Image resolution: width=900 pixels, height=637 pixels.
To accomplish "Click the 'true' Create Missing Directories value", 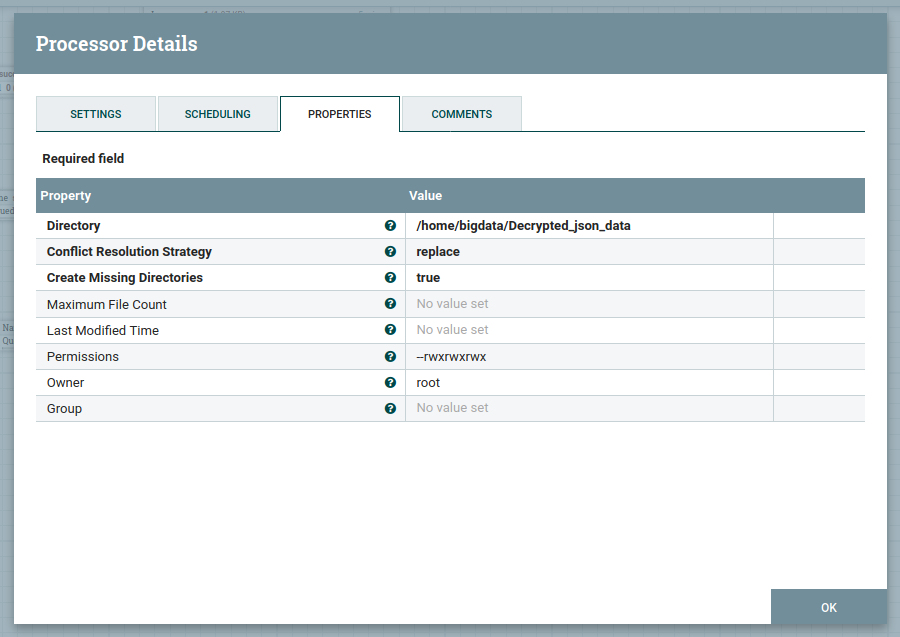I will (428, 278).
